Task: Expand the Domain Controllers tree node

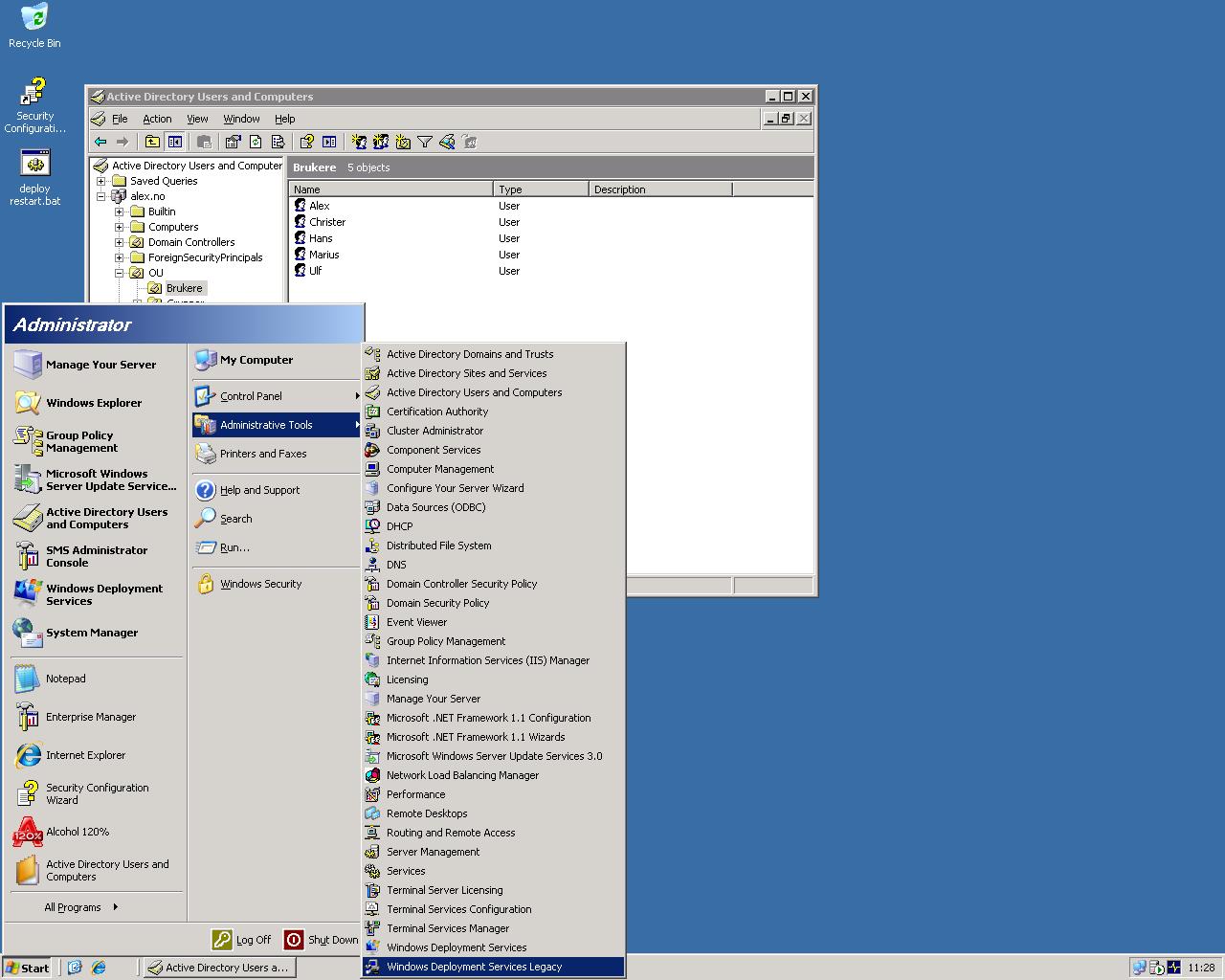Action: (x=119, y=242)
